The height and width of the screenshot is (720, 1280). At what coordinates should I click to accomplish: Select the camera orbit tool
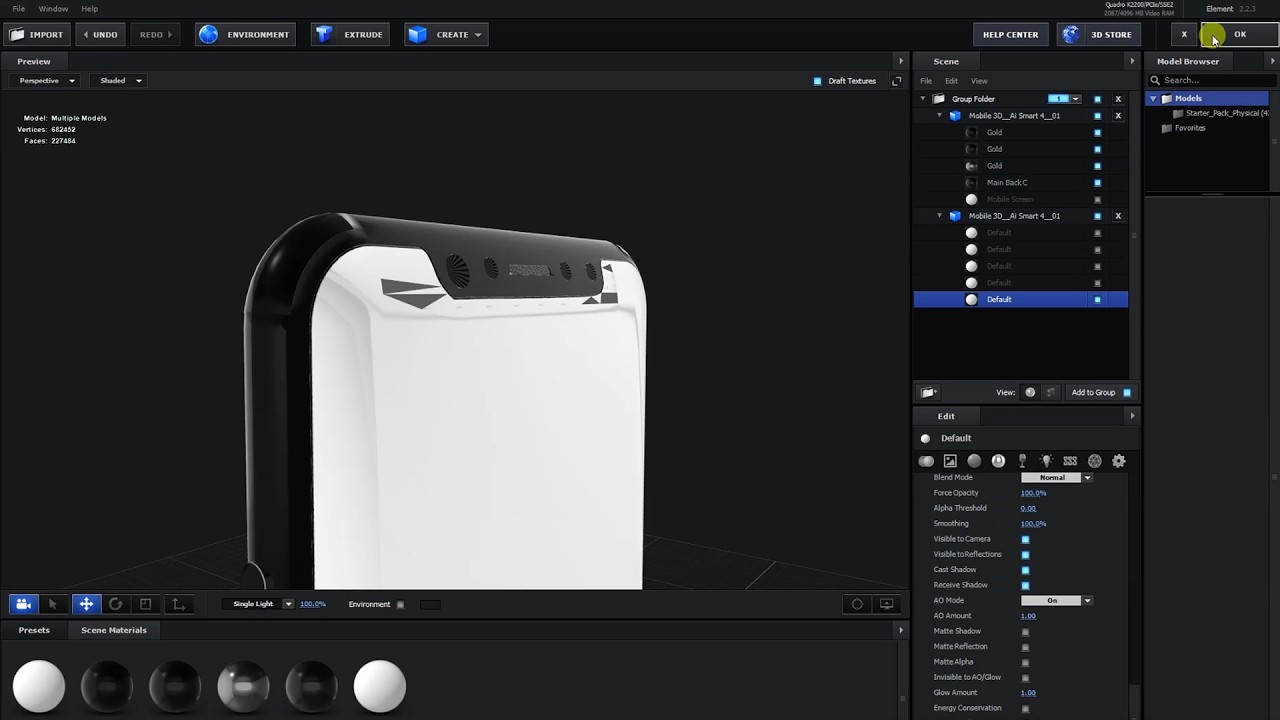23,604
